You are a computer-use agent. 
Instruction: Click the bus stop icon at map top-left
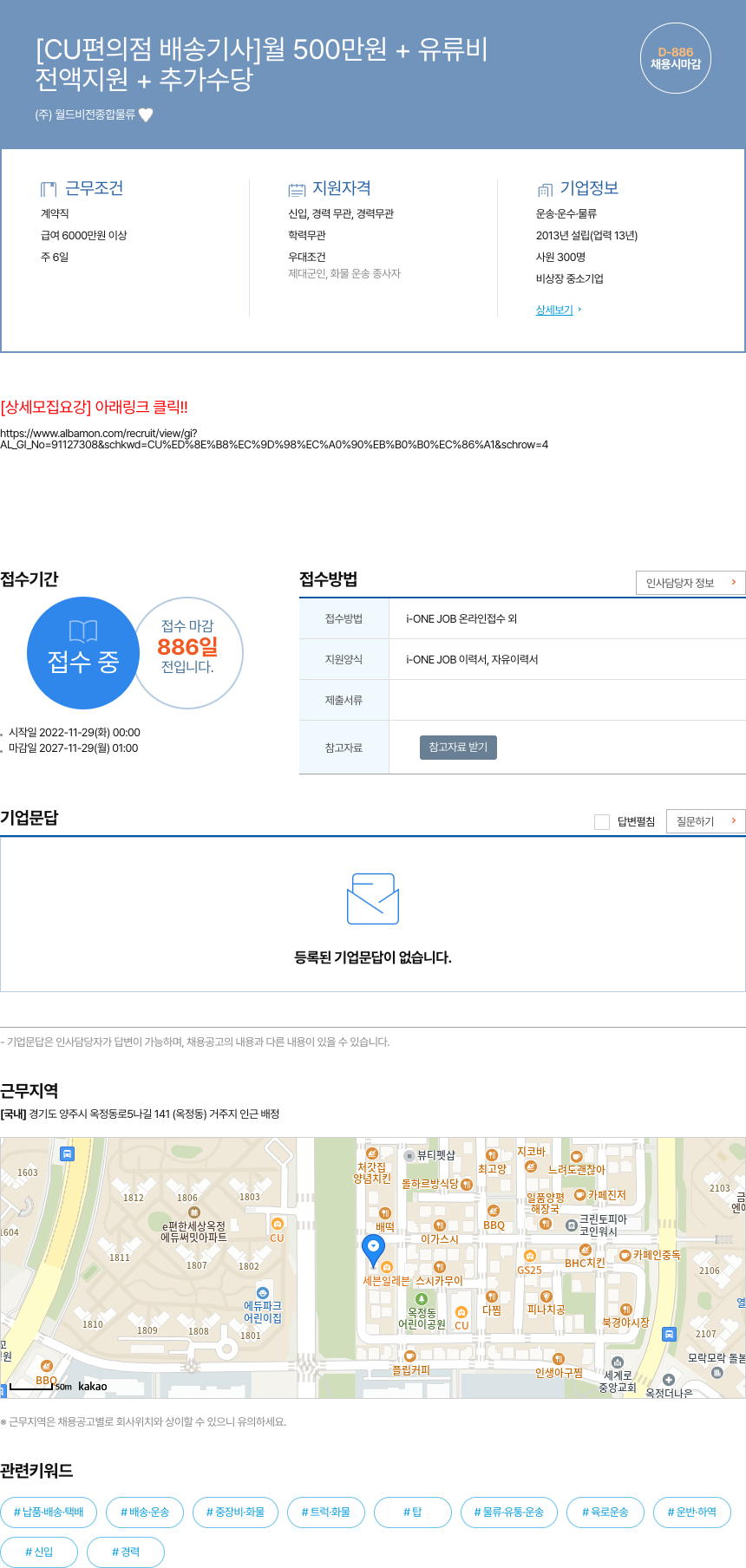click(68, 1153)
